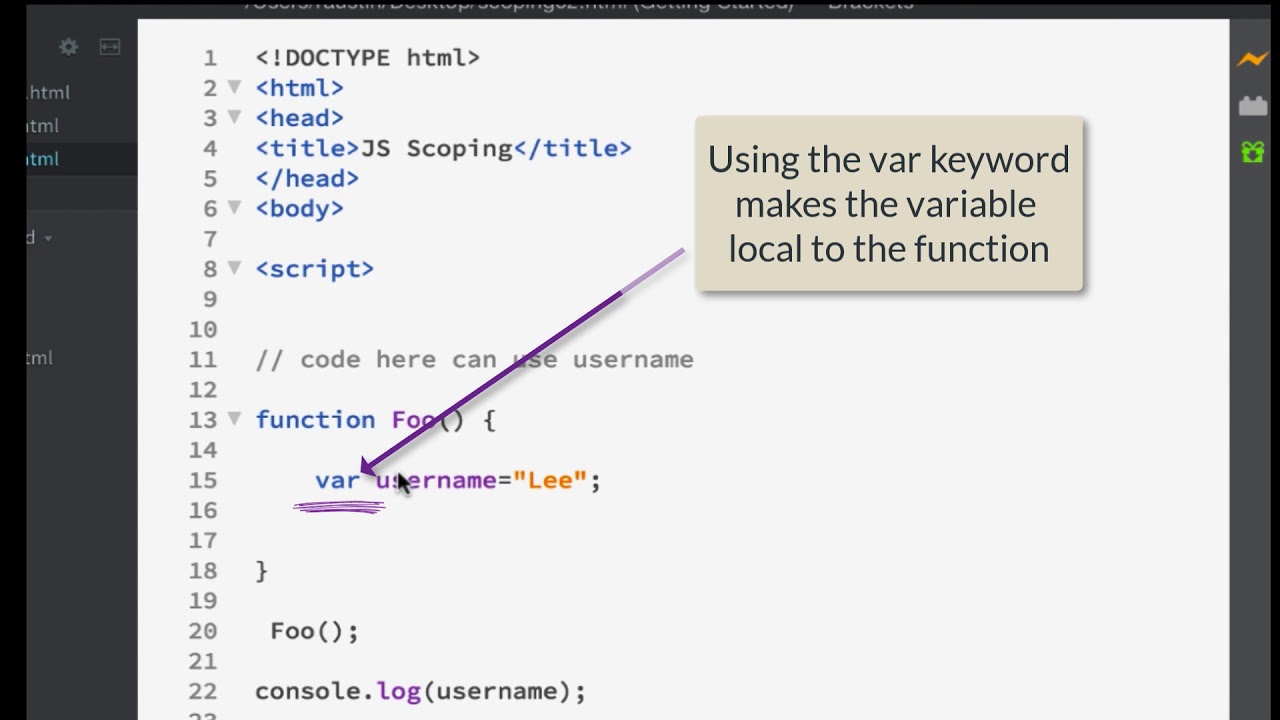Click the title text 'JS Scoping'
The height and width of the screenshot is (720, 1280).
pyautogui.click(x=436, y=148)
